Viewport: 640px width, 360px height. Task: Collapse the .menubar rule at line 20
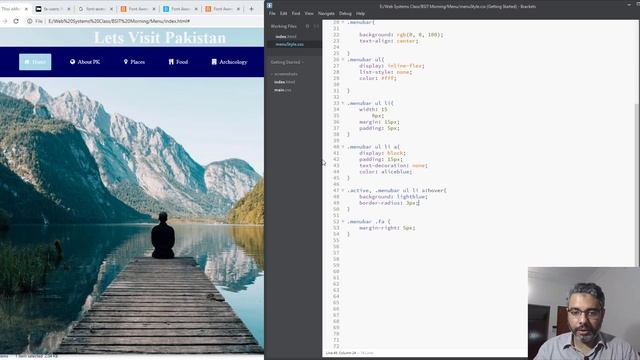343,22
